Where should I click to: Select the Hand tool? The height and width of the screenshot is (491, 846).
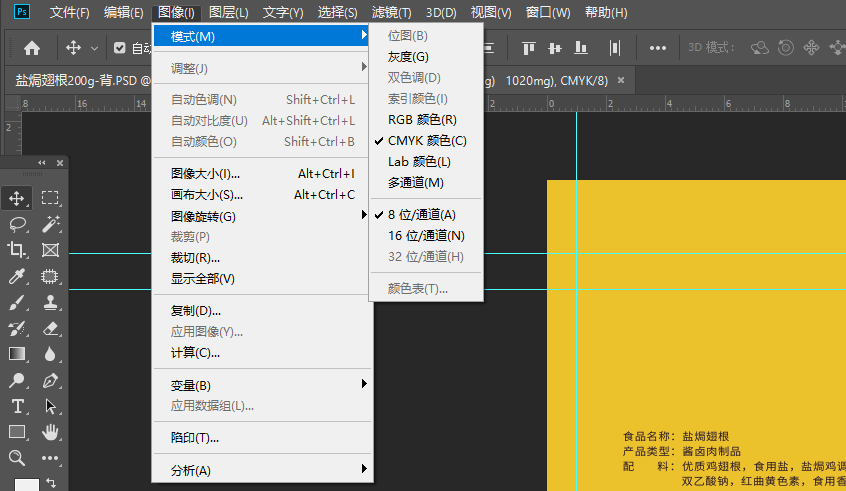coord(50,432)
